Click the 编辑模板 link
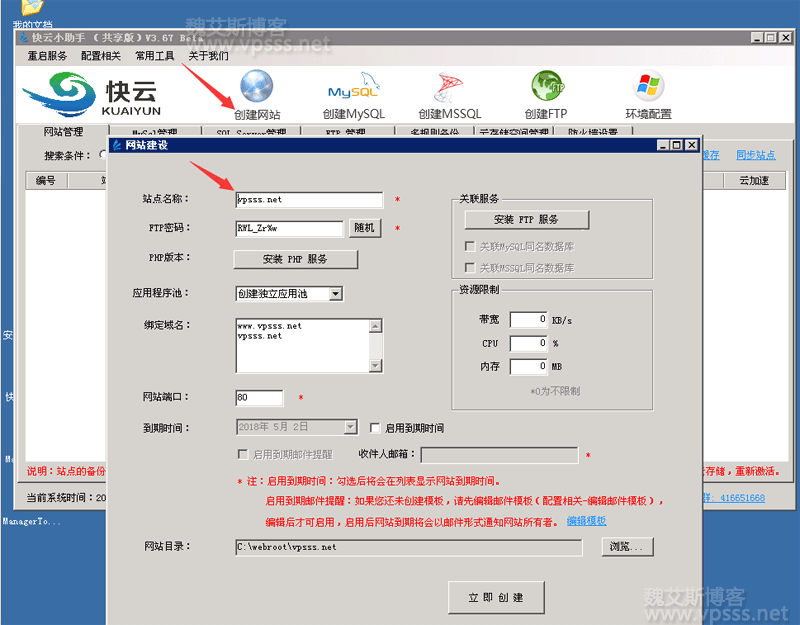 586,521
